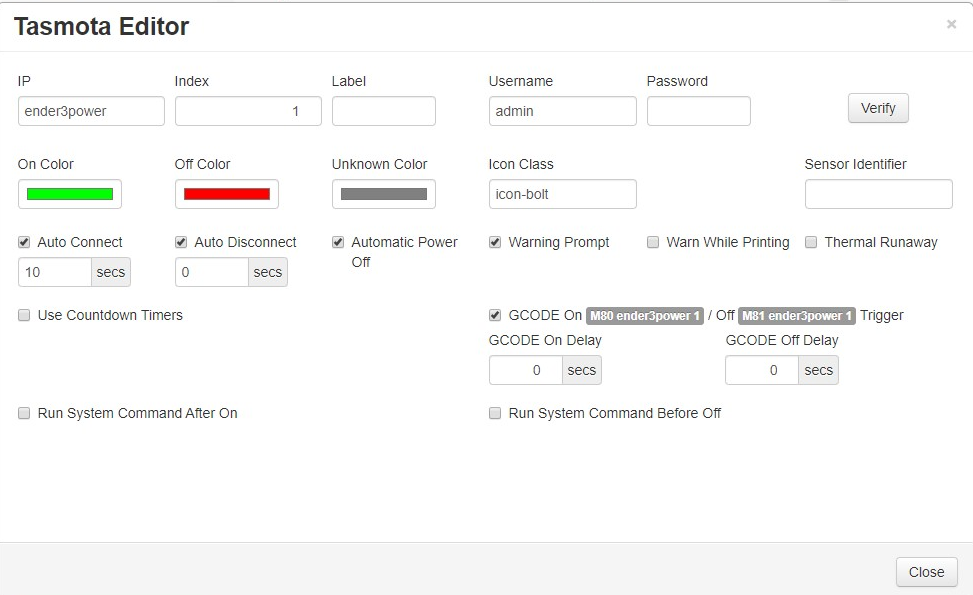
Task: Click the Sensor Identifier input field
Action: tap(879, 194)
